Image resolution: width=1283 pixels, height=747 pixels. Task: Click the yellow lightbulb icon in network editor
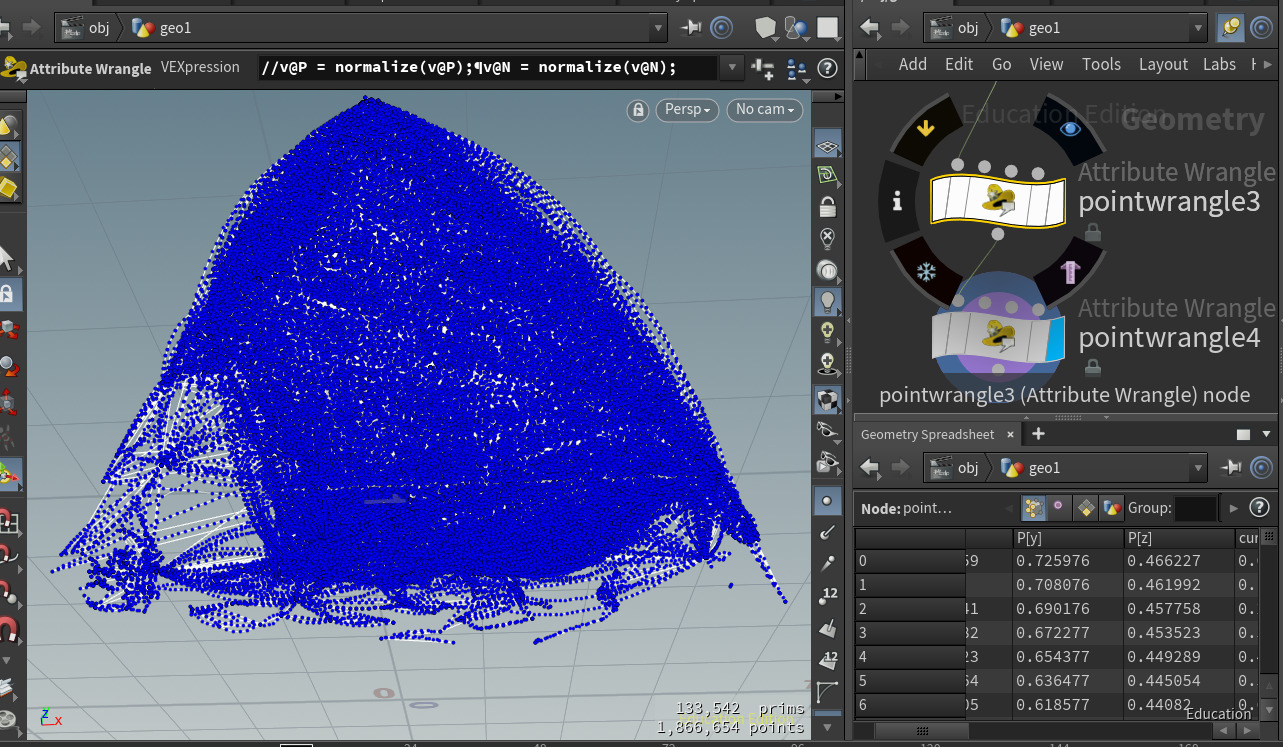pyautogui.click(x=1231, y=28)
